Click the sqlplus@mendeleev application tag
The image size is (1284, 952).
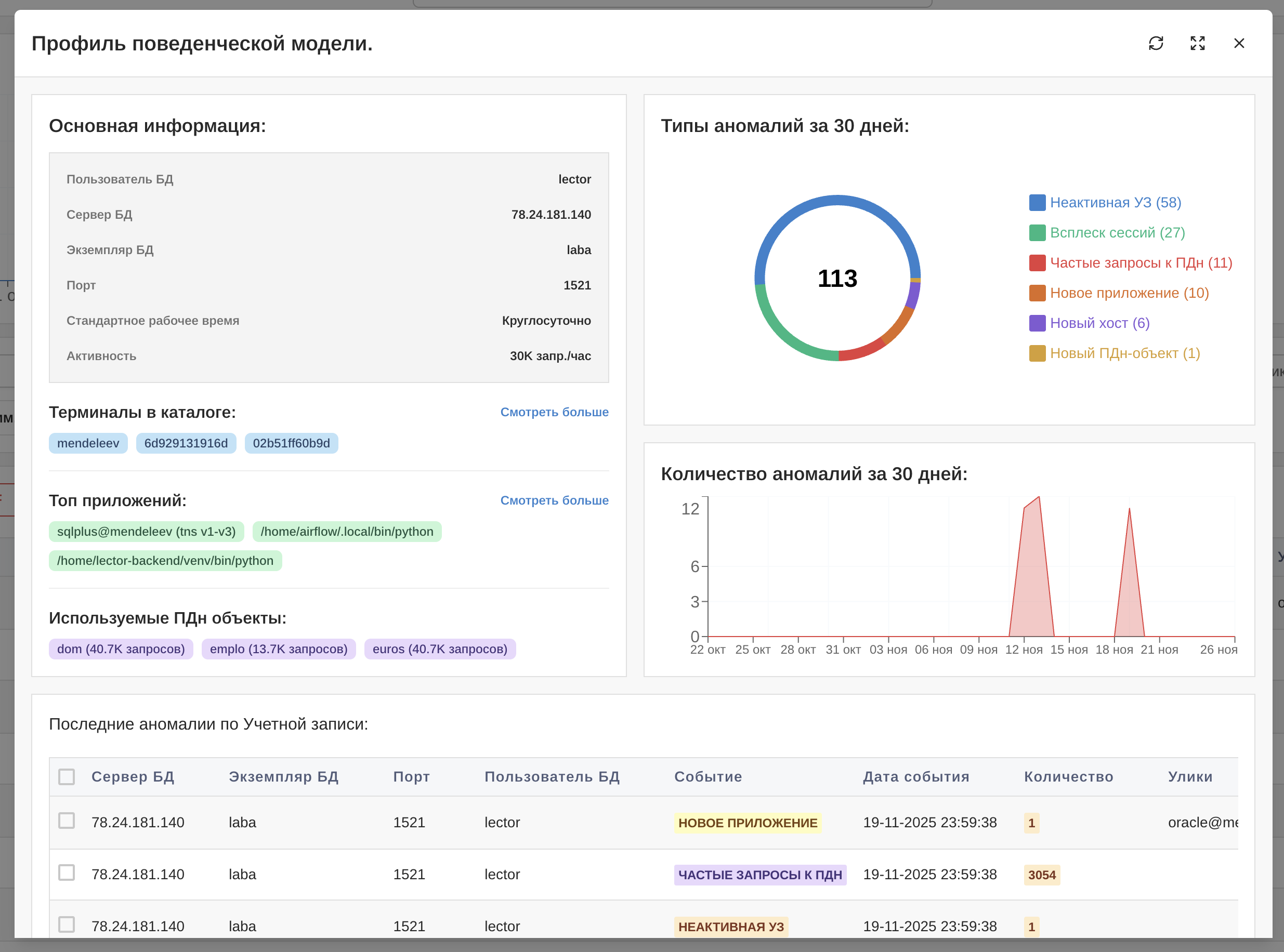point(147,531)
